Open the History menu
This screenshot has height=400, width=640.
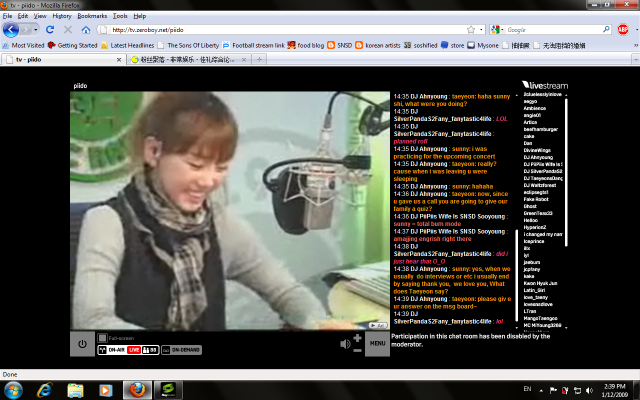(x=61, y=16)
